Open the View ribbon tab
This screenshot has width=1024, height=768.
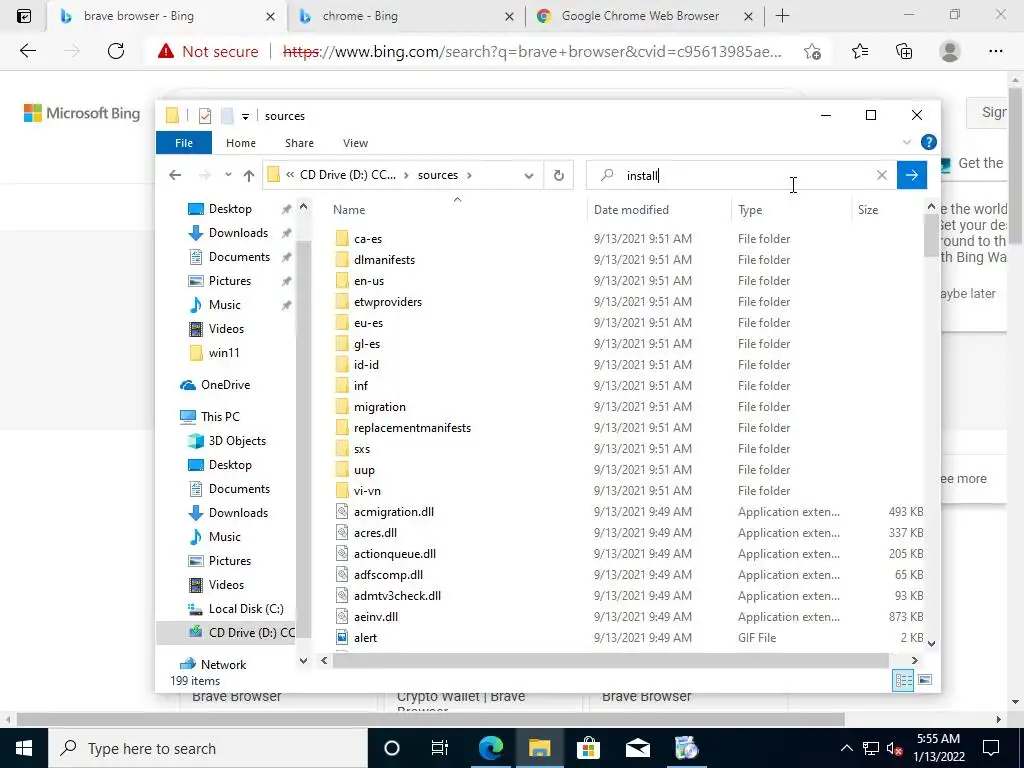355,143
